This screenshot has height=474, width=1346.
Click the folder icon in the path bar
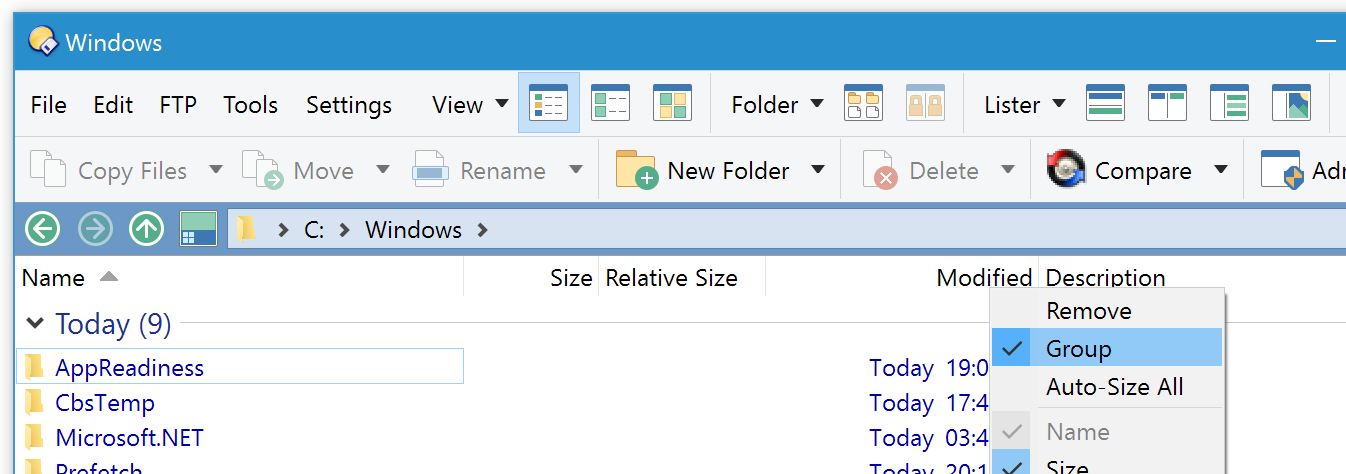[246, 229]
